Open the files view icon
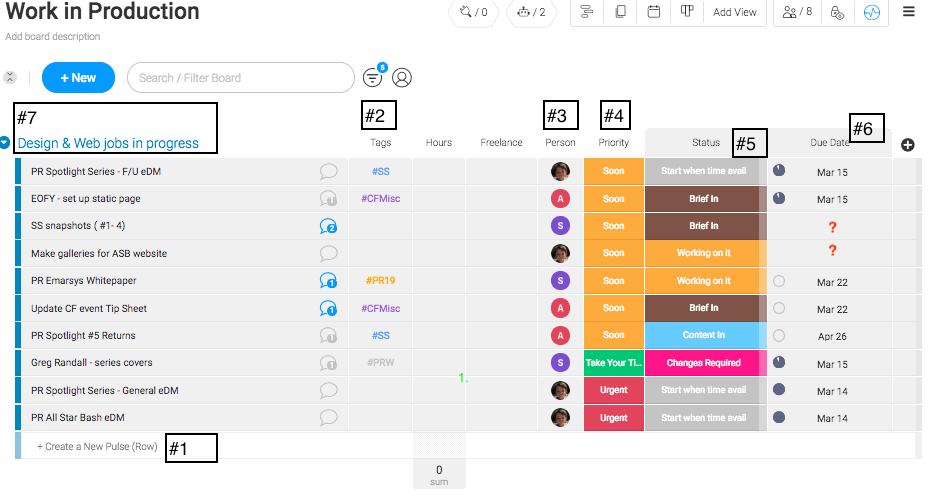 click(x=621, y=12)
